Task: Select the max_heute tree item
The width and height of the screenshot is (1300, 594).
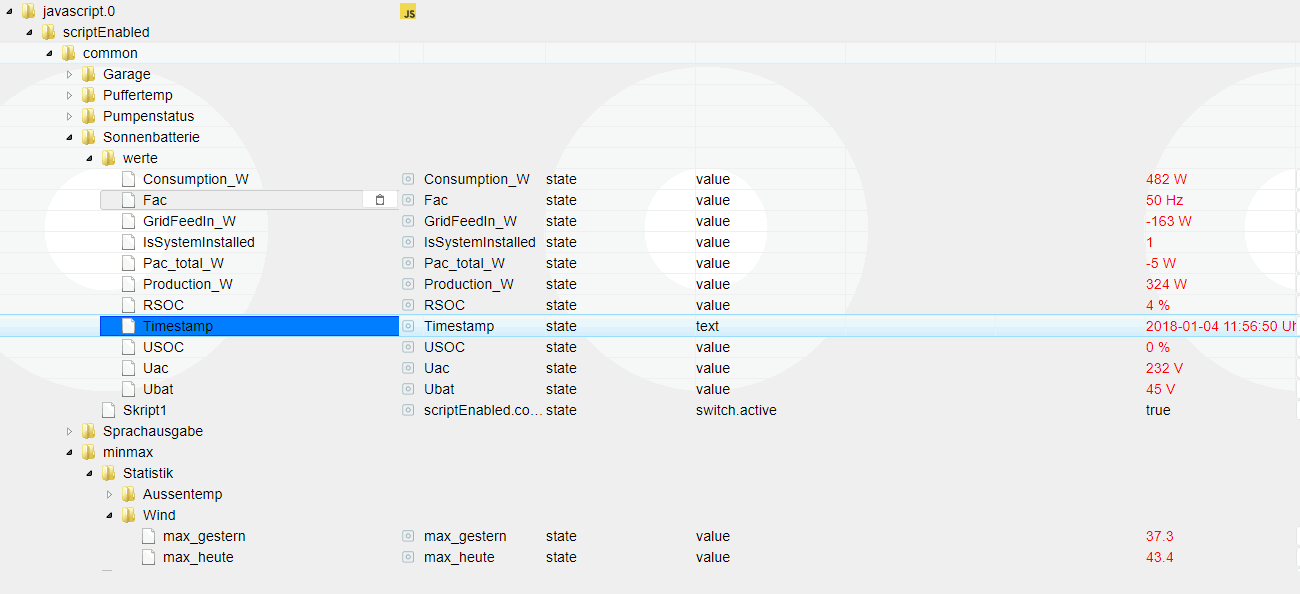Action: coord(198,557)
